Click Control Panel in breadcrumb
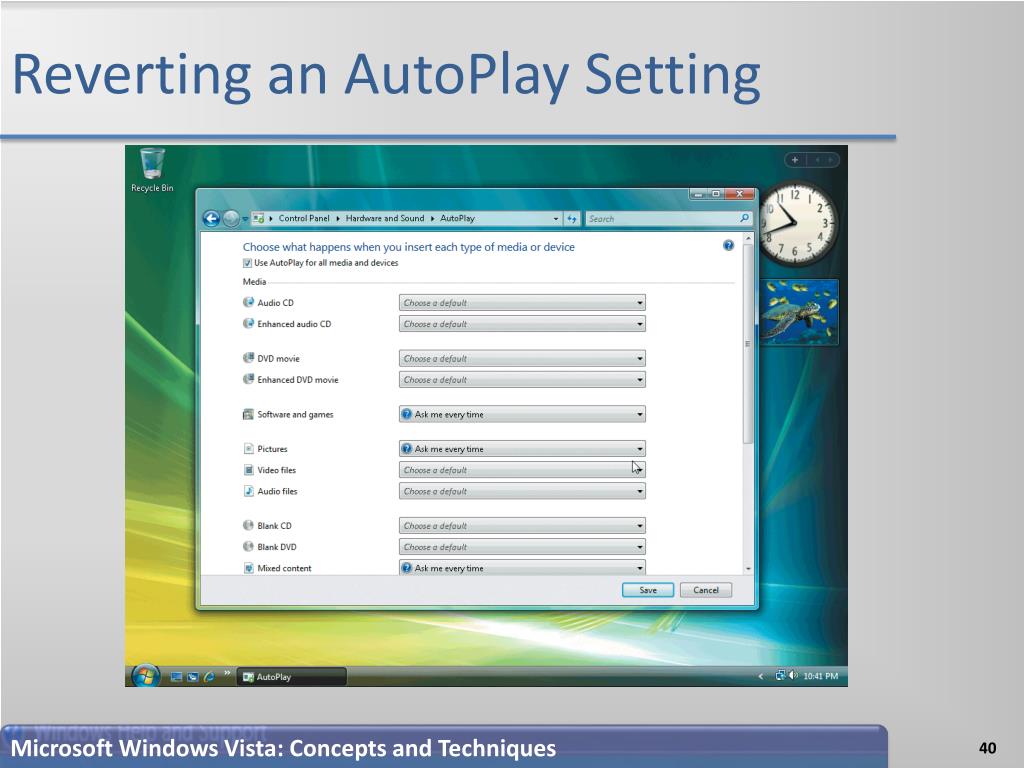Viewport: 1024px width, 768px height. click(304, 218)
